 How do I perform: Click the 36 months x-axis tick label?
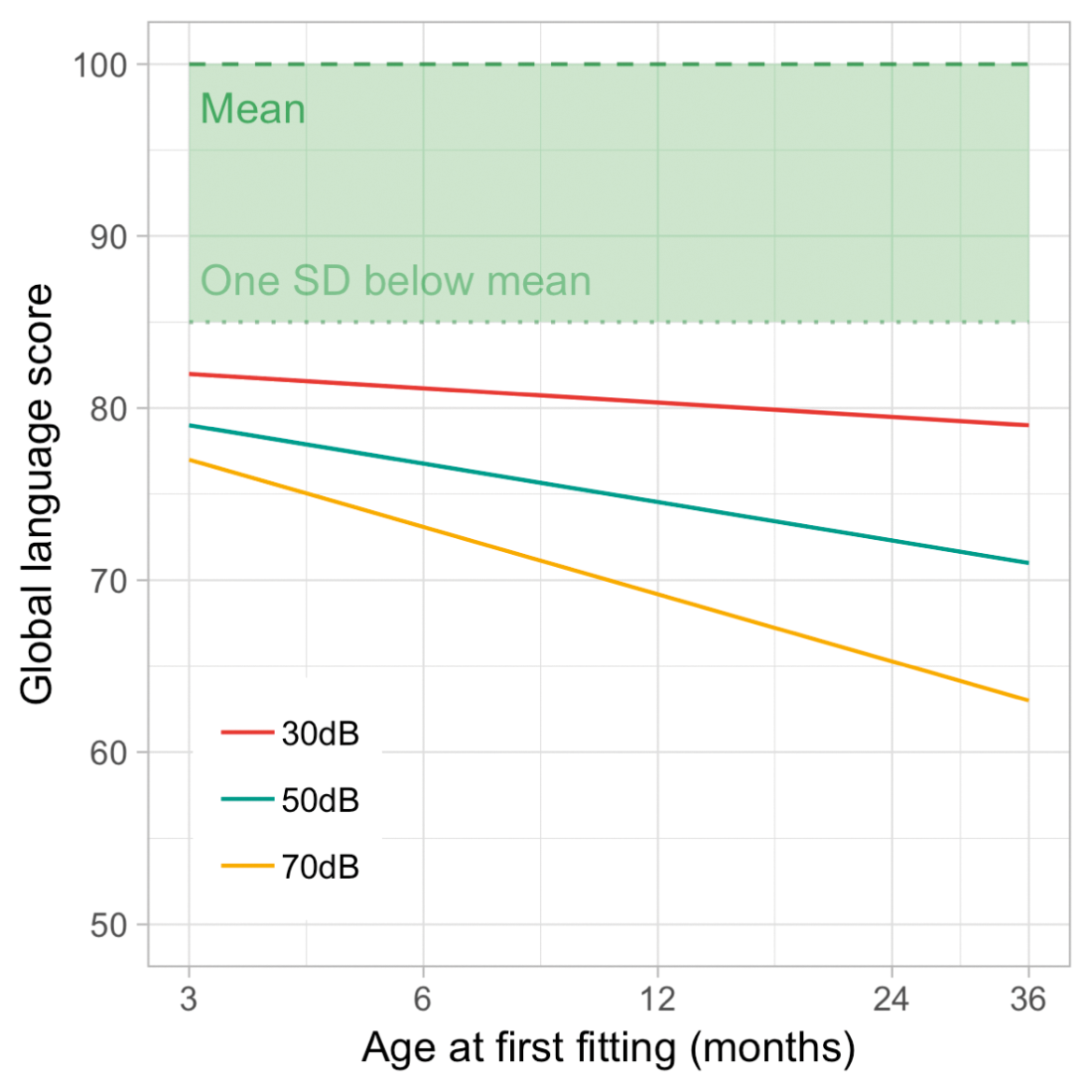pos(1028,999)
